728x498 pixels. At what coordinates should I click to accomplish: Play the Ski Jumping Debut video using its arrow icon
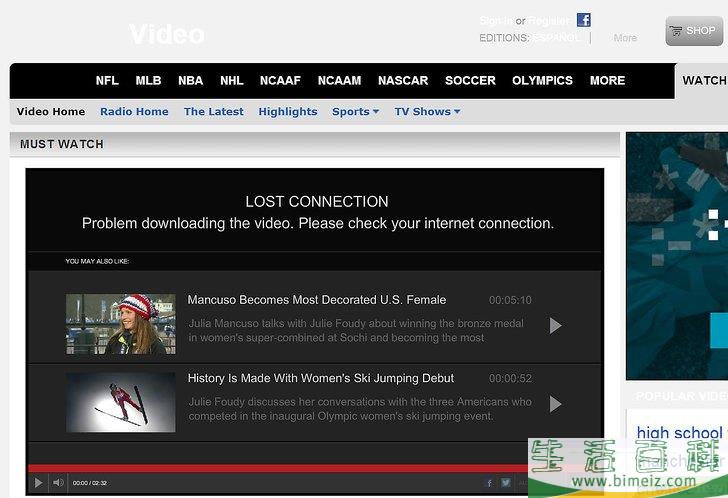(x=556, y=403)
